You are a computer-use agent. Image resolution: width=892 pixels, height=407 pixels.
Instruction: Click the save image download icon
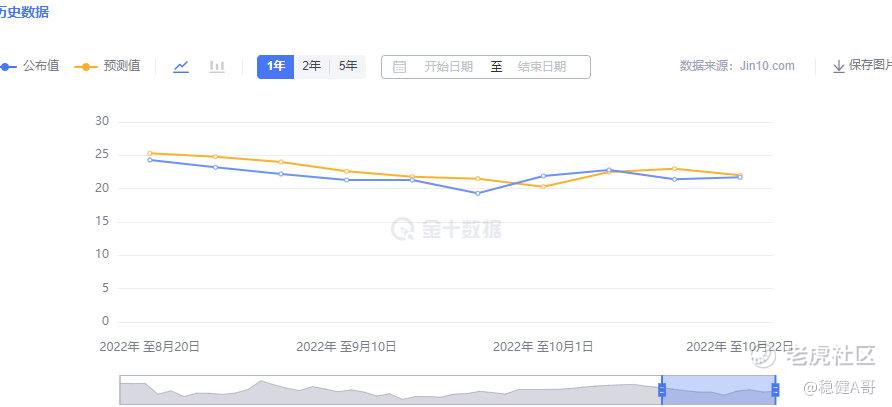point(839,67)
